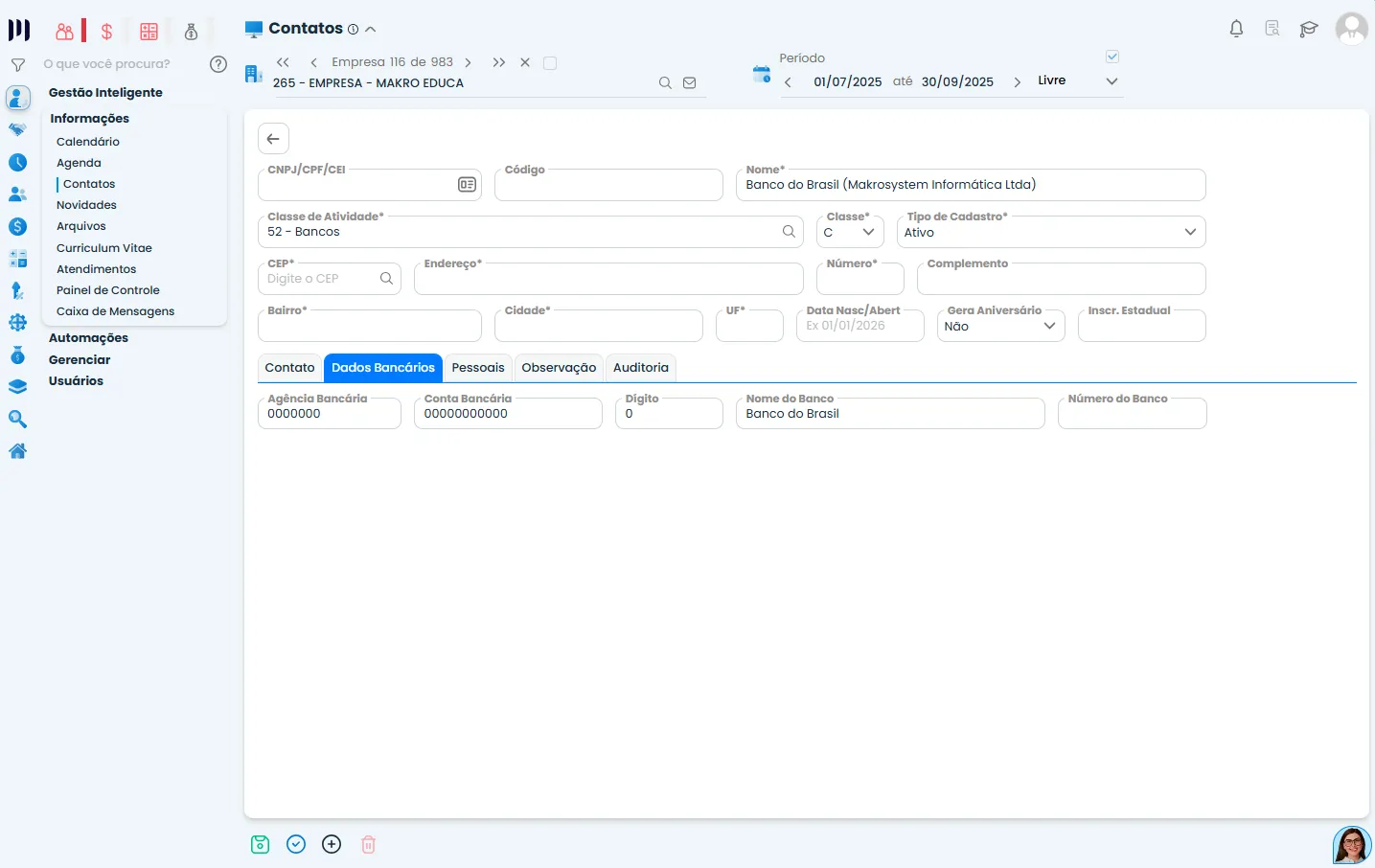Open the user profile avatar in header
Image resolution: width=1375 pixels, height=868 pixels.
(x=1352, y=29)
